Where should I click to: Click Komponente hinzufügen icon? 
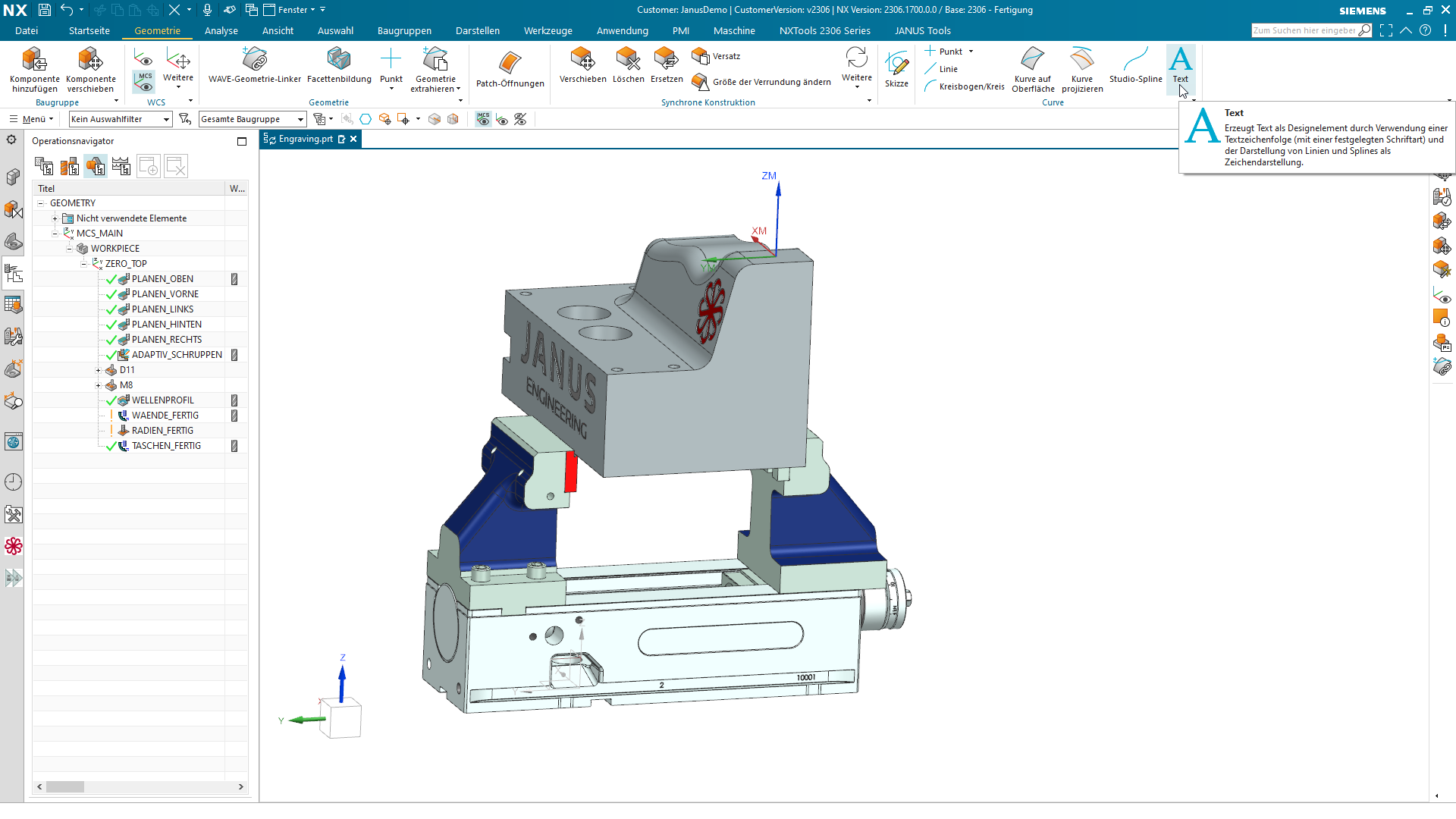34,68
